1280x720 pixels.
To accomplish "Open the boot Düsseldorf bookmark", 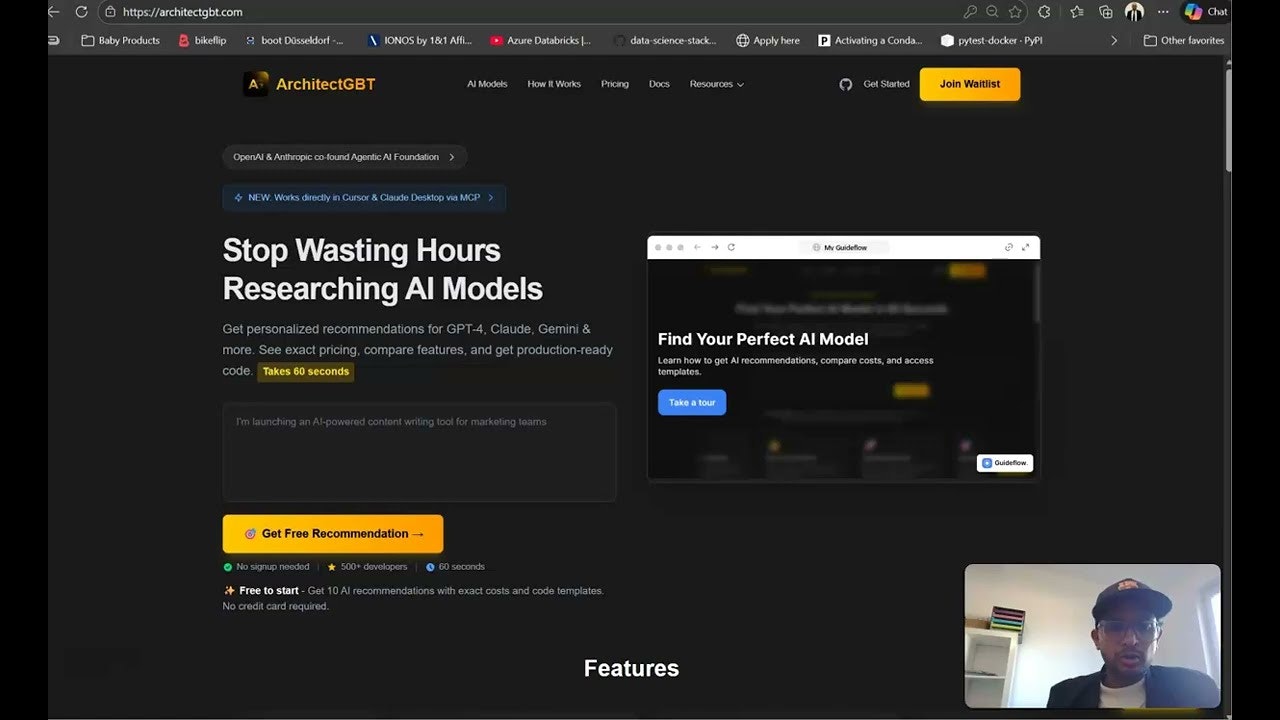I will pos(294,40).
